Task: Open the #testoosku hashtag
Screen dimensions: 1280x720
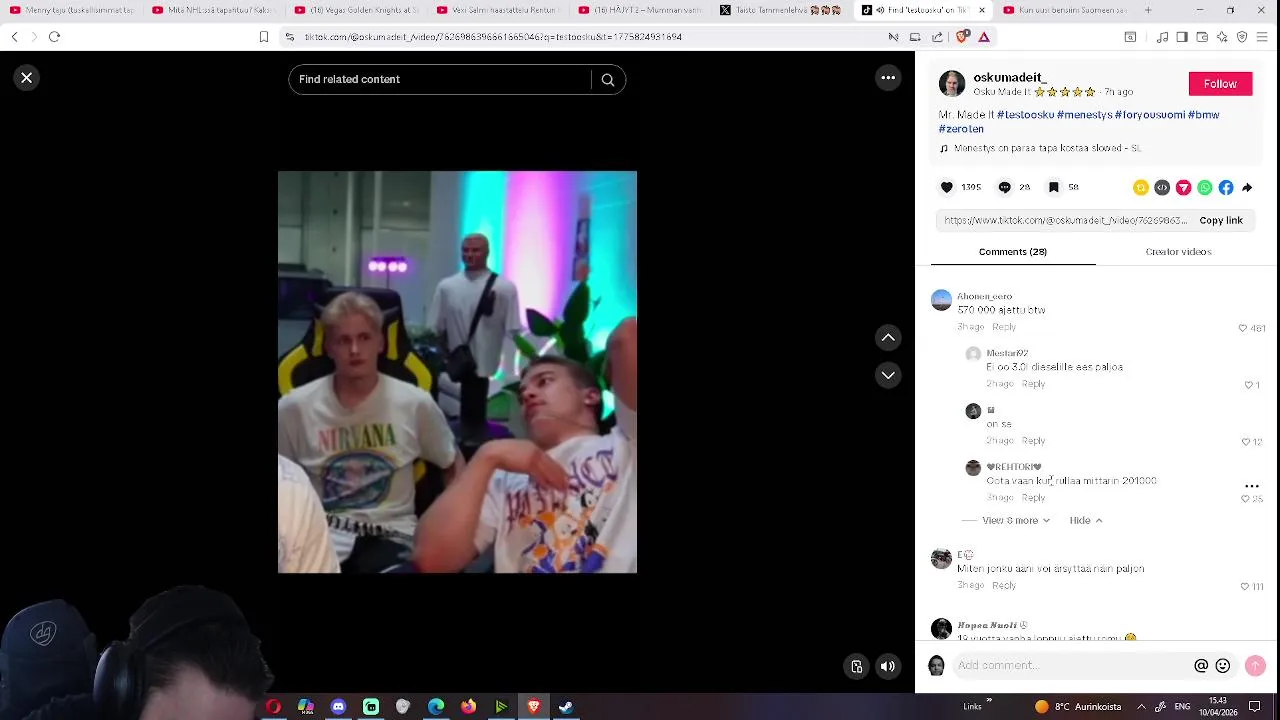Action: (1025, 115)
